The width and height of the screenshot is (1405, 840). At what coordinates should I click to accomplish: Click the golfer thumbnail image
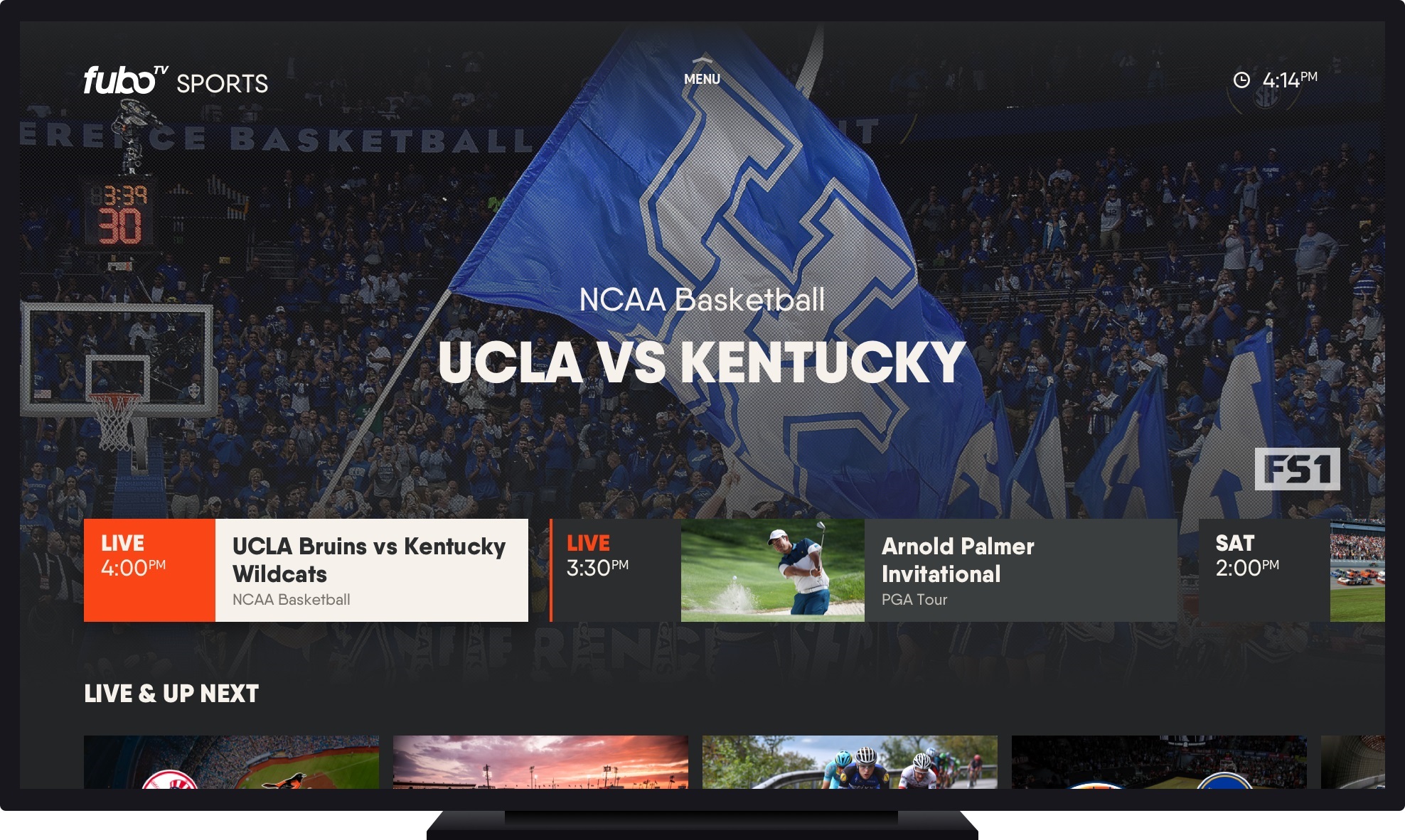(773, 570)
